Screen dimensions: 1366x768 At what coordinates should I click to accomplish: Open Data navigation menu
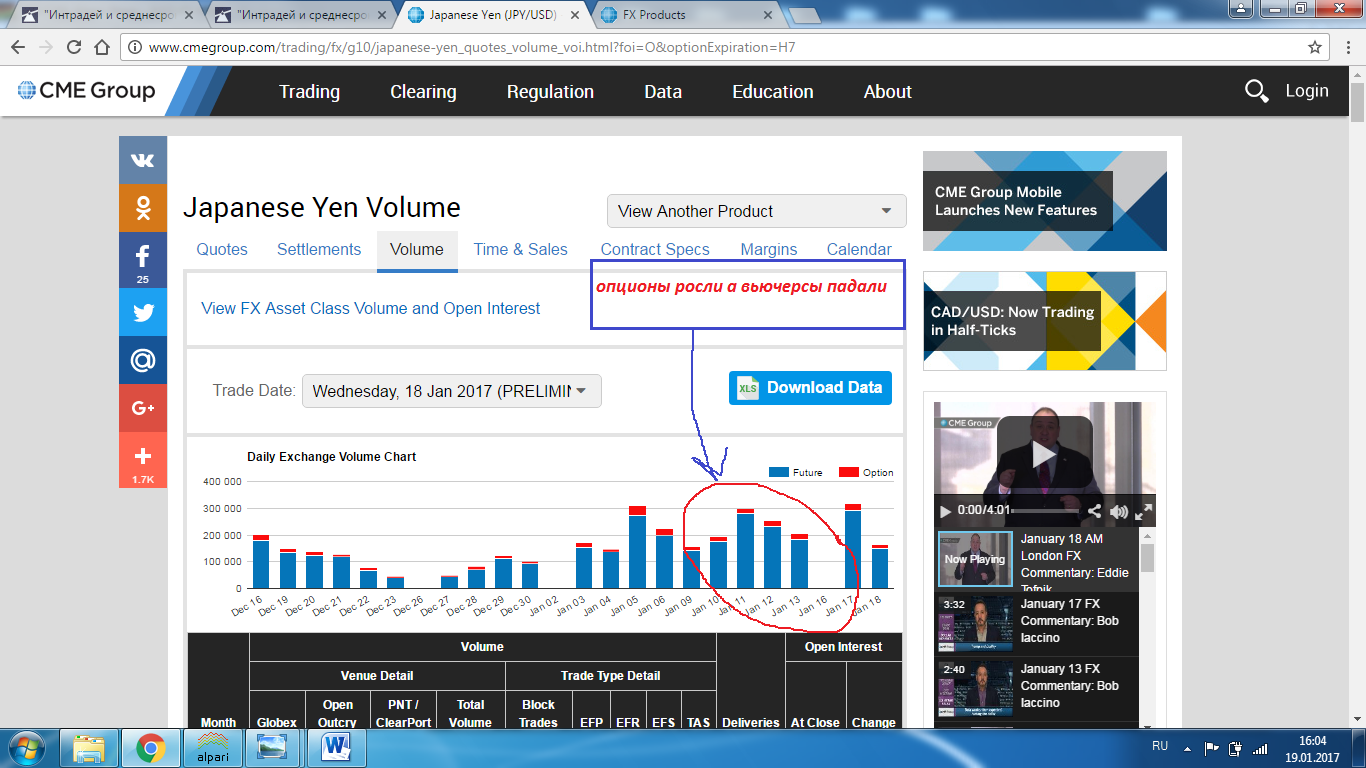663,91
